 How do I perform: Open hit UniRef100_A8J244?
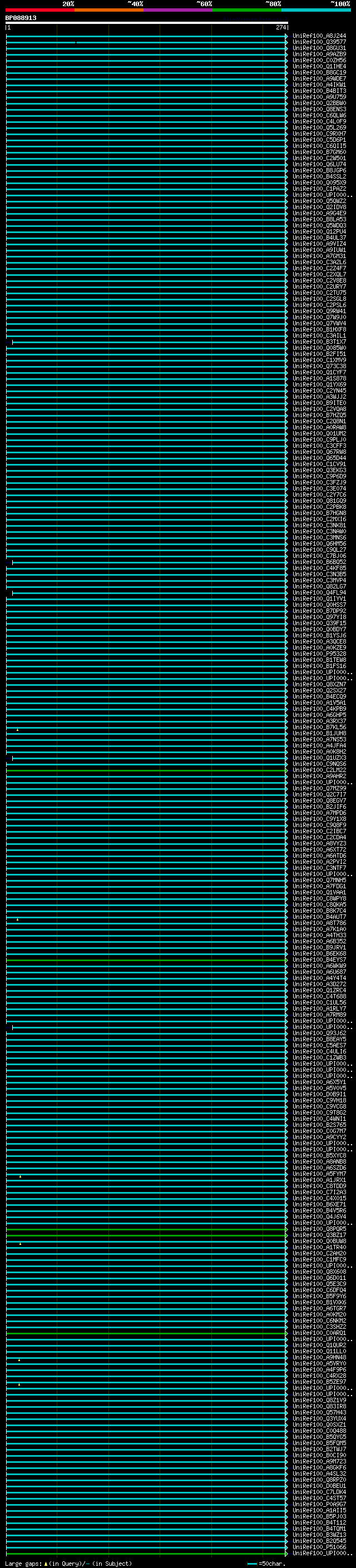pyautogui.click(x=319, y=36)
